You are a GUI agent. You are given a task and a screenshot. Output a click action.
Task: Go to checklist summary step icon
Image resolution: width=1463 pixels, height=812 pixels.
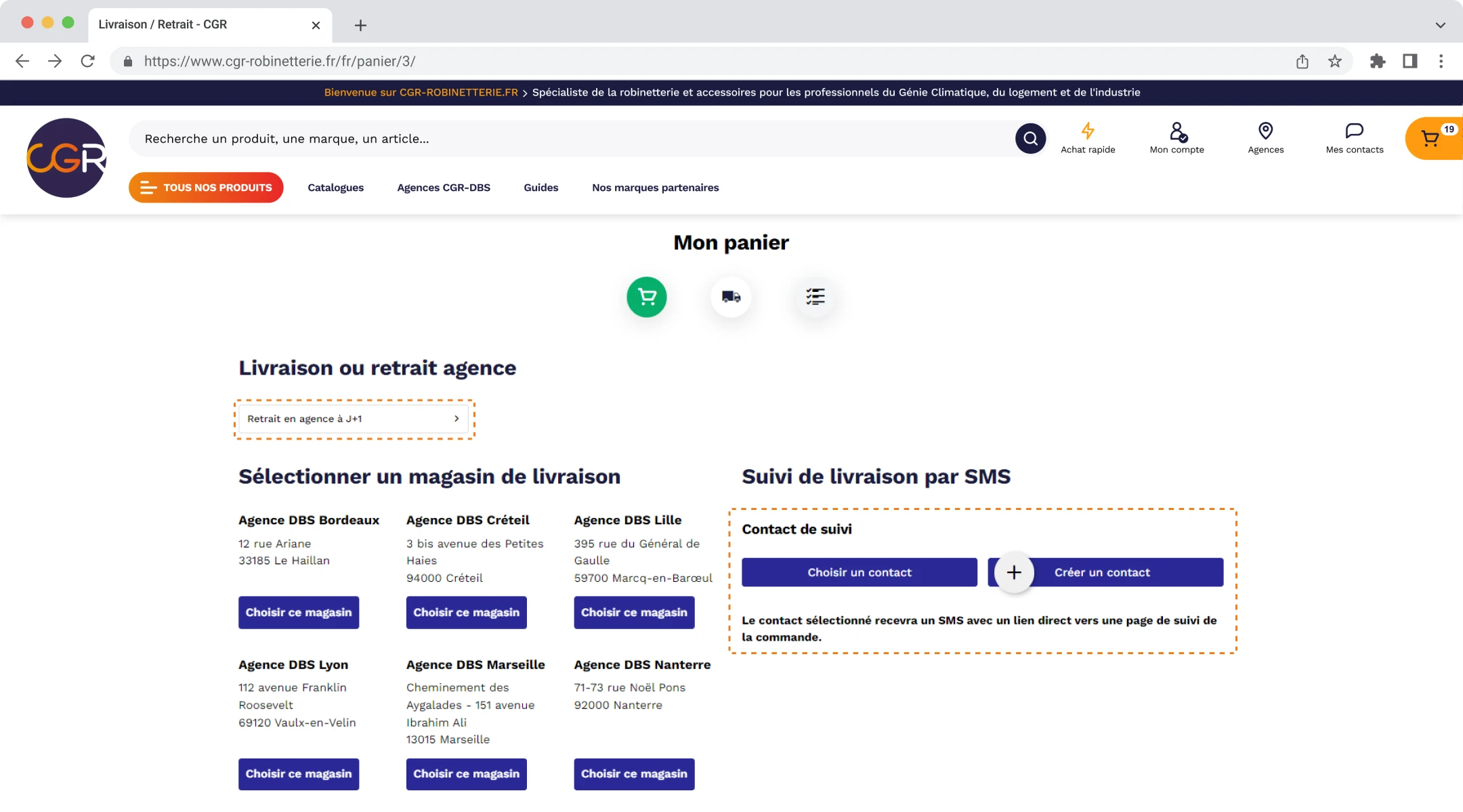[815, 297]
